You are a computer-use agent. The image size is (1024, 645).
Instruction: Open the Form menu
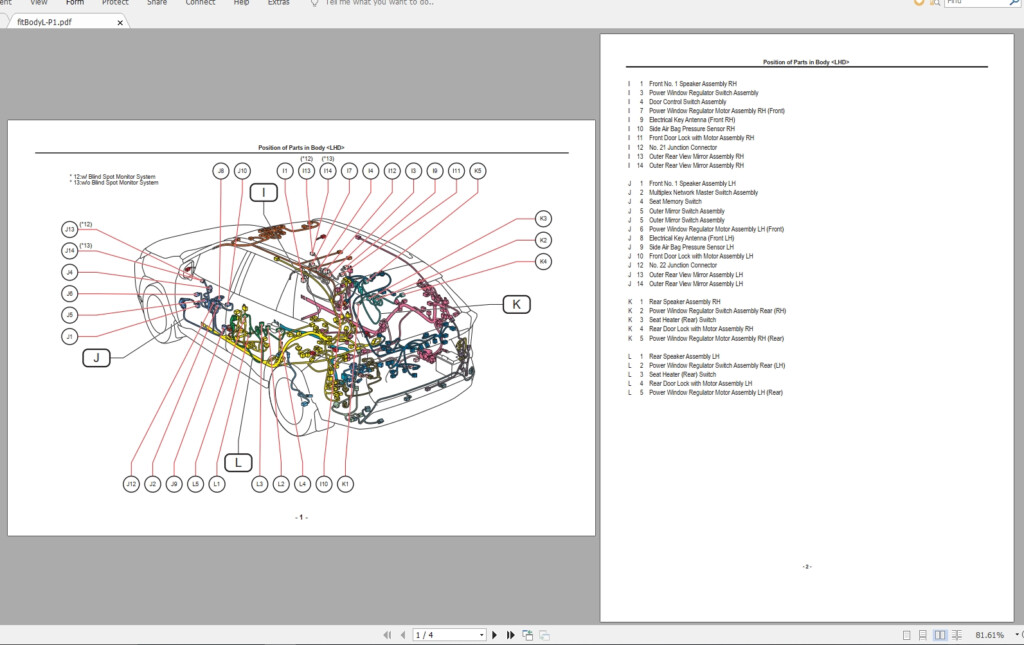click(x=74, y=3)
